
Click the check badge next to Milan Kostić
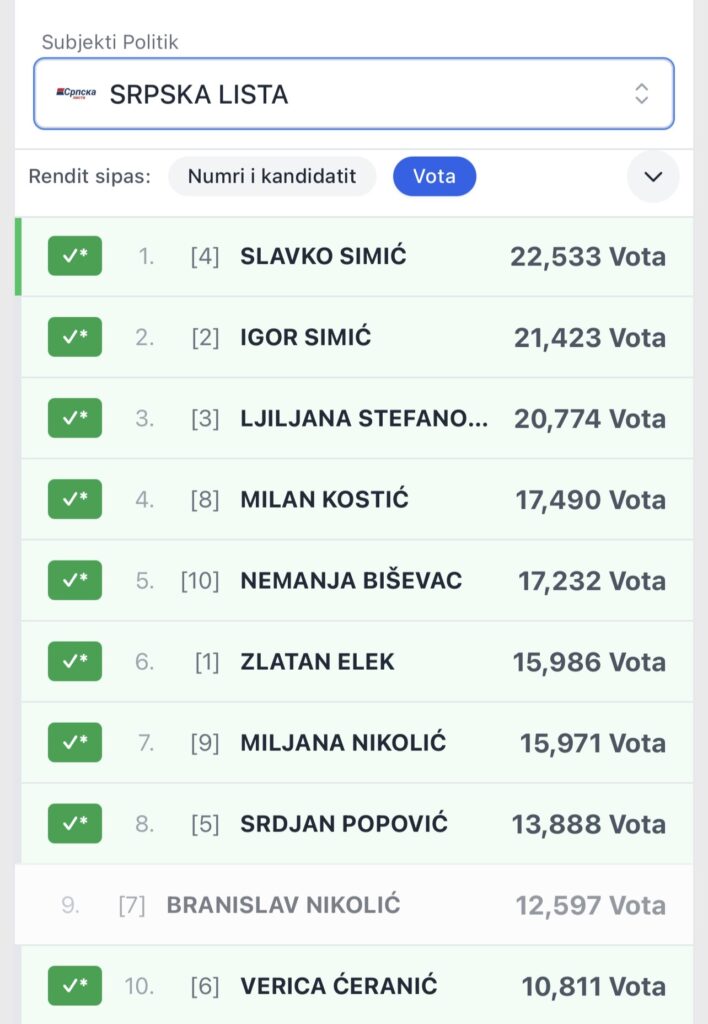(x=75, y=499)
